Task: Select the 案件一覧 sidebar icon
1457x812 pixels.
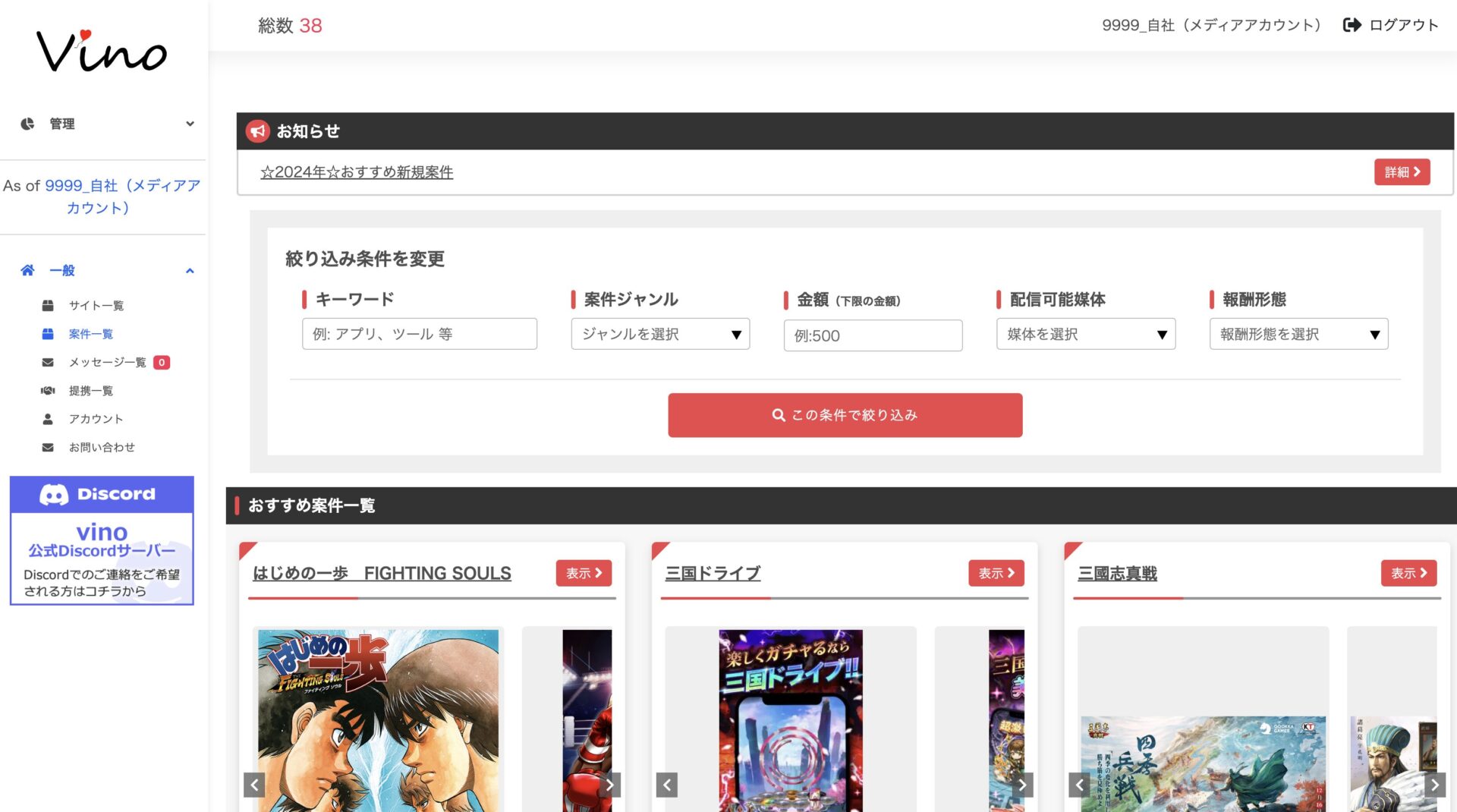Action: 48,334
